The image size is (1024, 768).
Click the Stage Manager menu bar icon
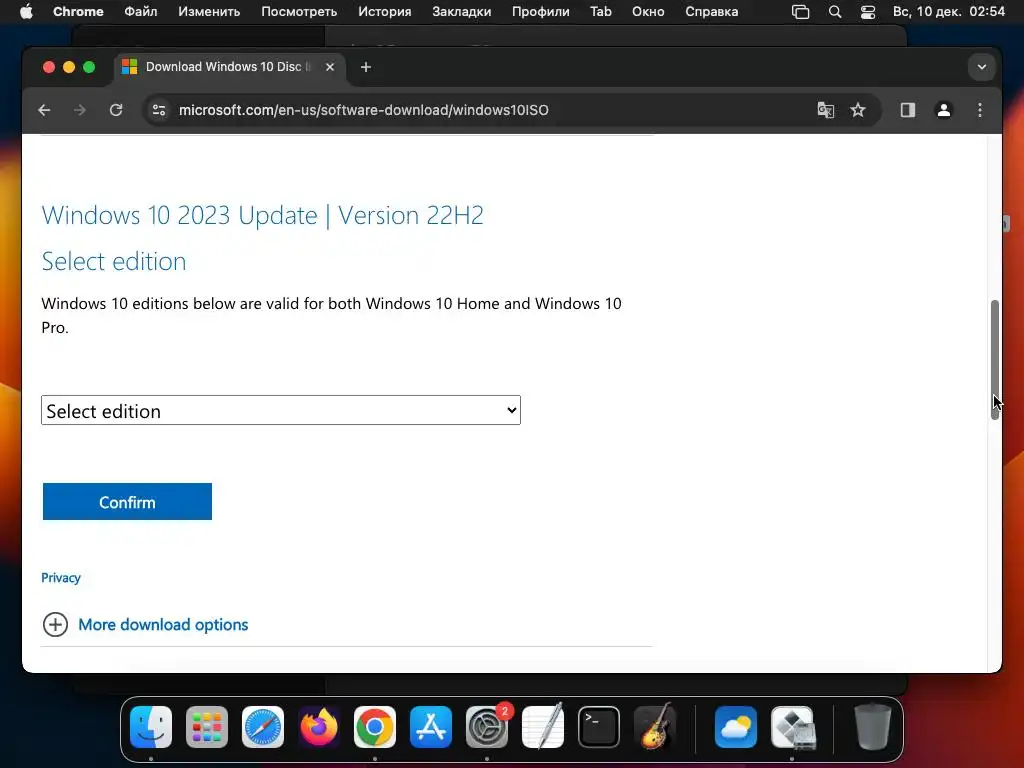tap(801, 12)
